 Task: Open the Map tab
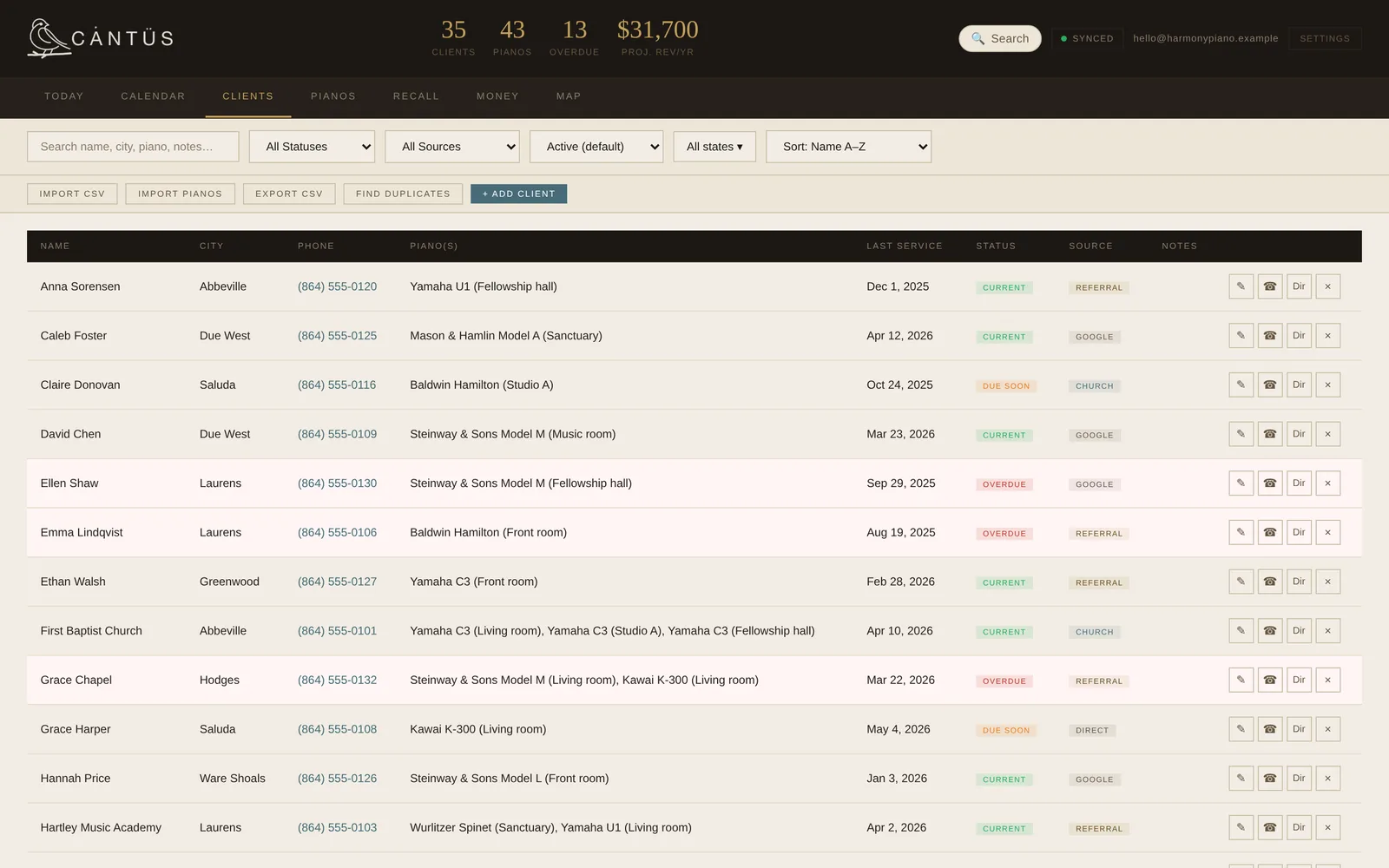coord(569,96)
